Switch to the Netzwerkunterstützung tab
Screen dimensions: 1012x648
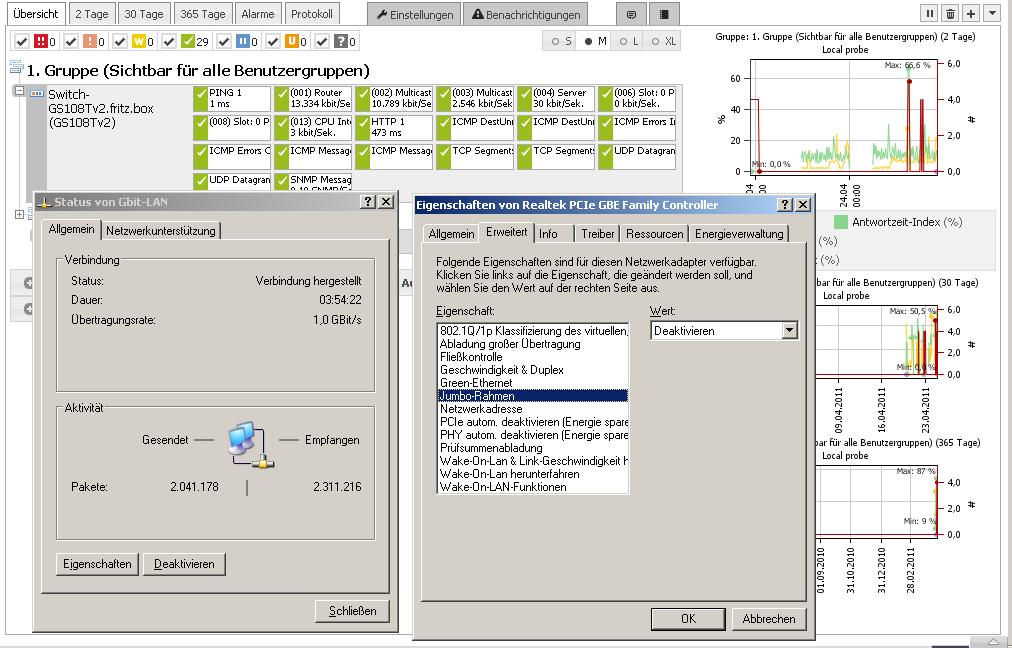[161, 230]
